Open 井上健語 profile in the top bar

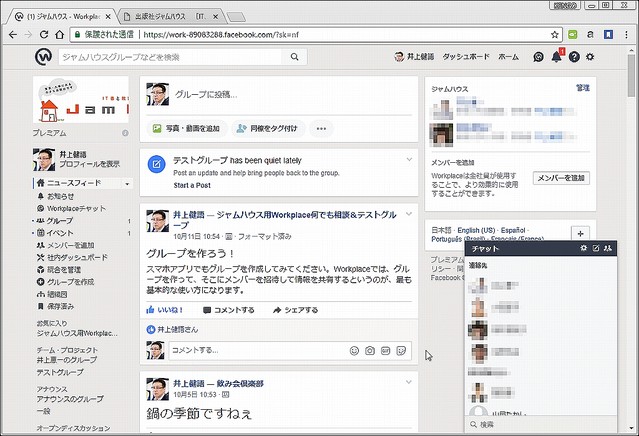(414, 57)
